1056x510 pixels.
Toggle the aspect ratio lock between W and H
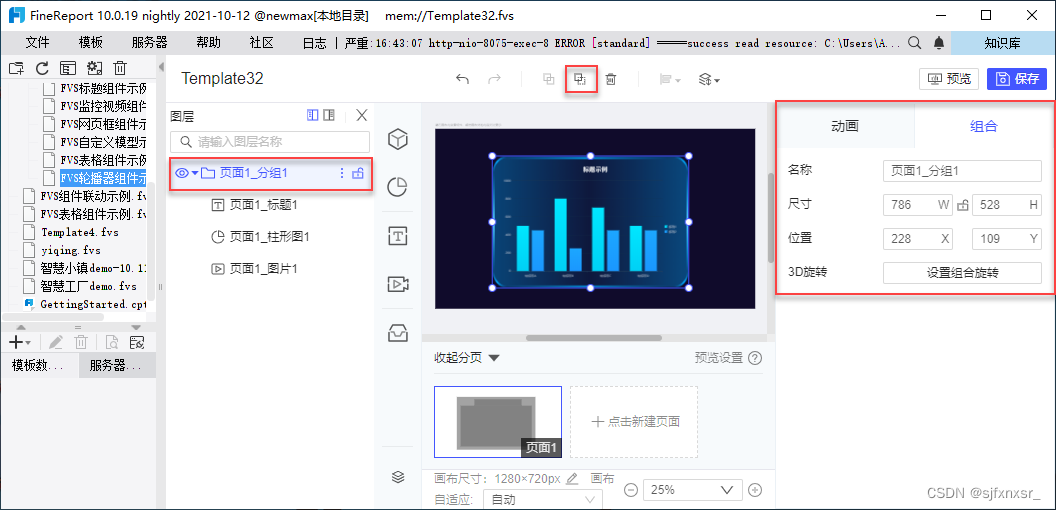[963, 205]
